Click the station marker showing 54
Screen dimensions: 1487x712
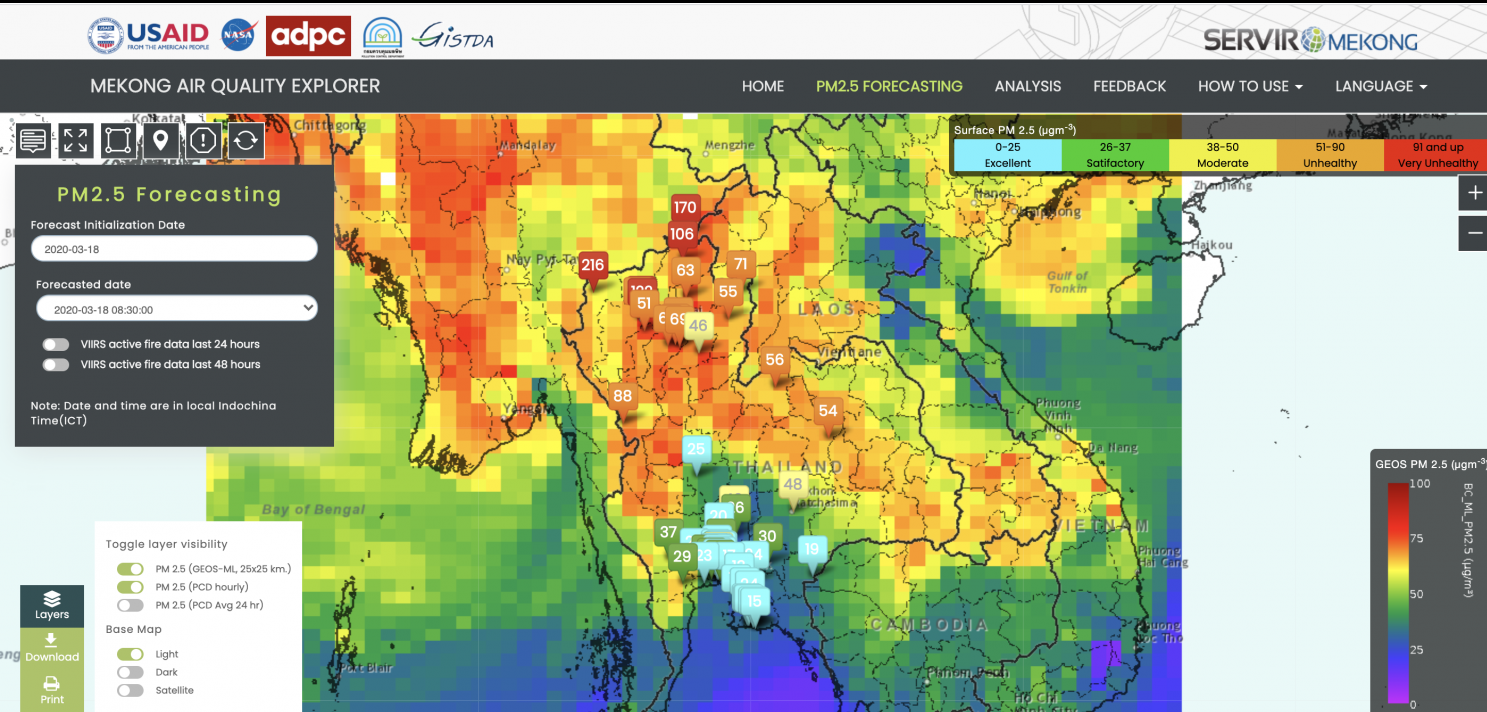[828, 413]
